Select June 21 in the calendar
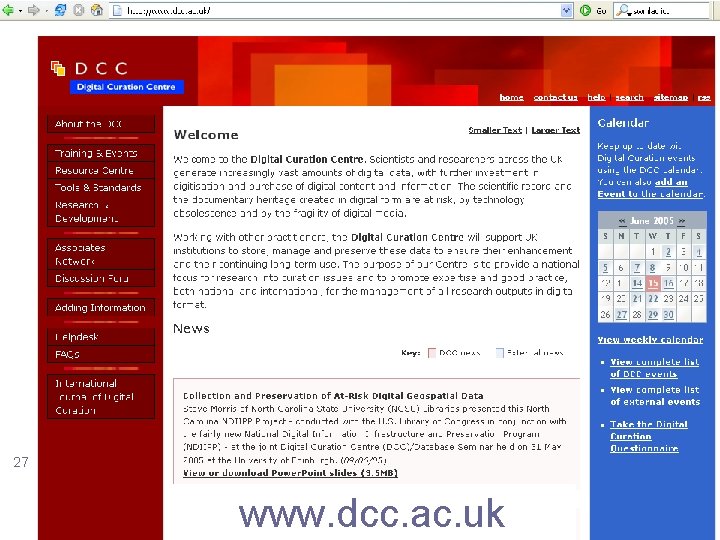This screenshot has height=540, width=720. [x=637, y=298]
